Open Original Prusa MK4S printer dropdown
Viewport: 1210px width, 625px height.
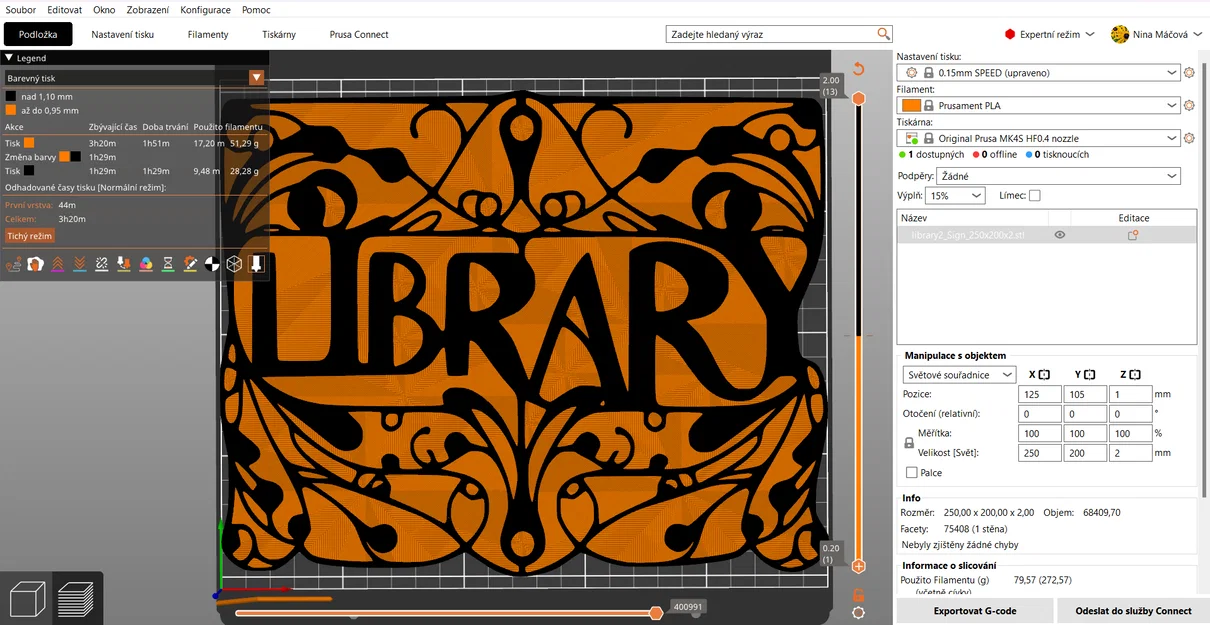[1039, 138]
